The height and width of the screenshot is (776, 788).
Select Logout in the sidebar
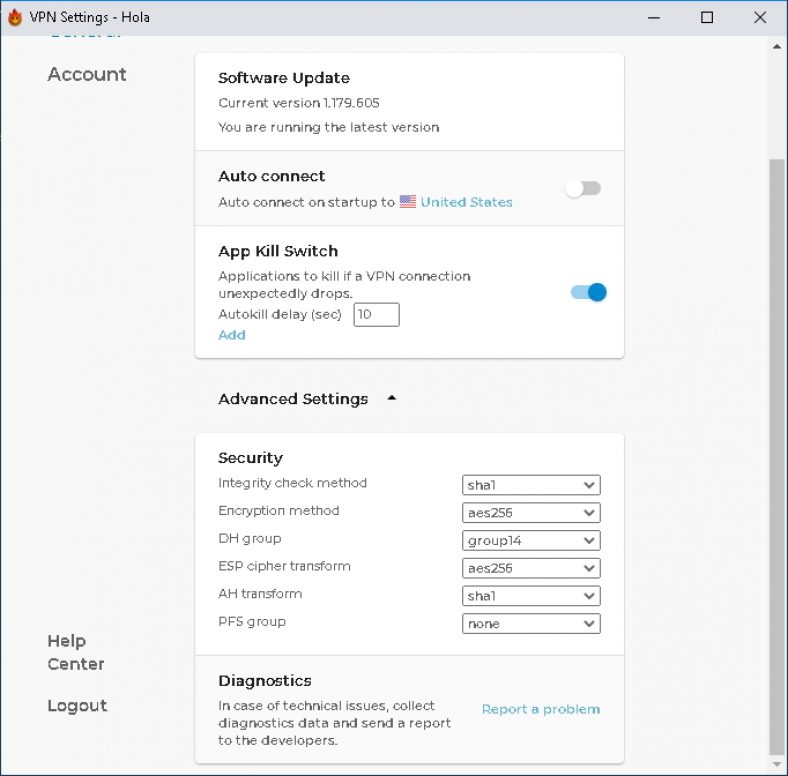(x=77, y=706)
